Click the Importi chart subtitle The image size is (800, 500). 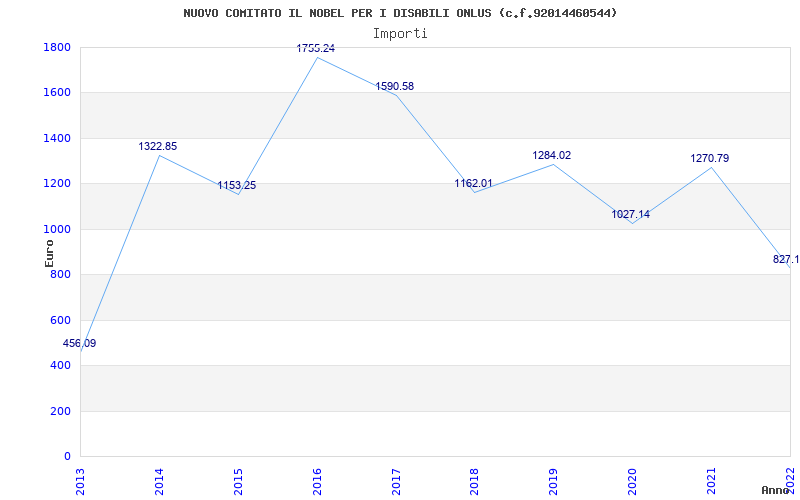(x=400, y=34)
